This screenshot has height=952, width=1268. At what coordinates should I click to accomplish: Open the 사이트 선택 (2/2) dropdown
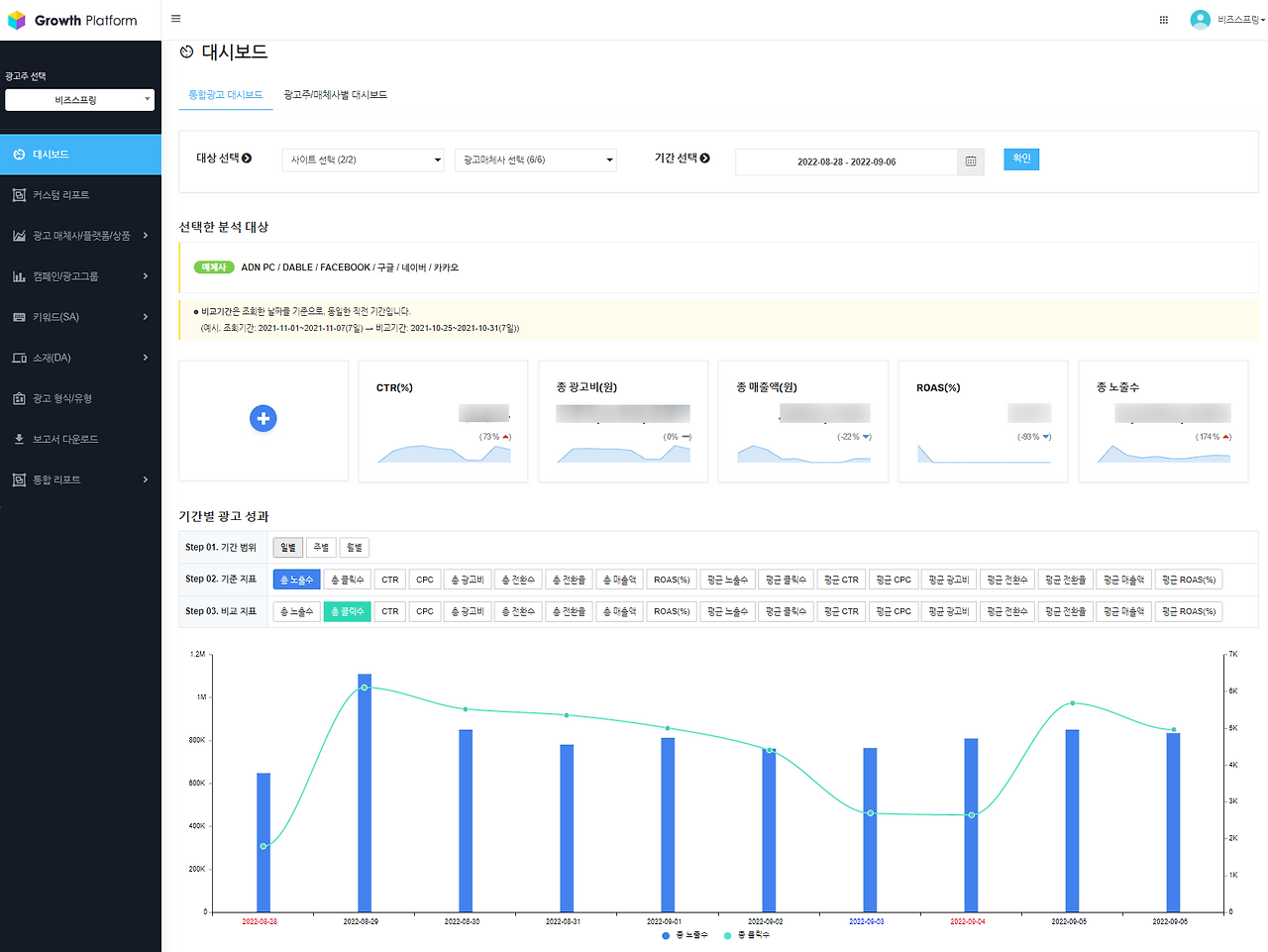click(x=363, y=159)
